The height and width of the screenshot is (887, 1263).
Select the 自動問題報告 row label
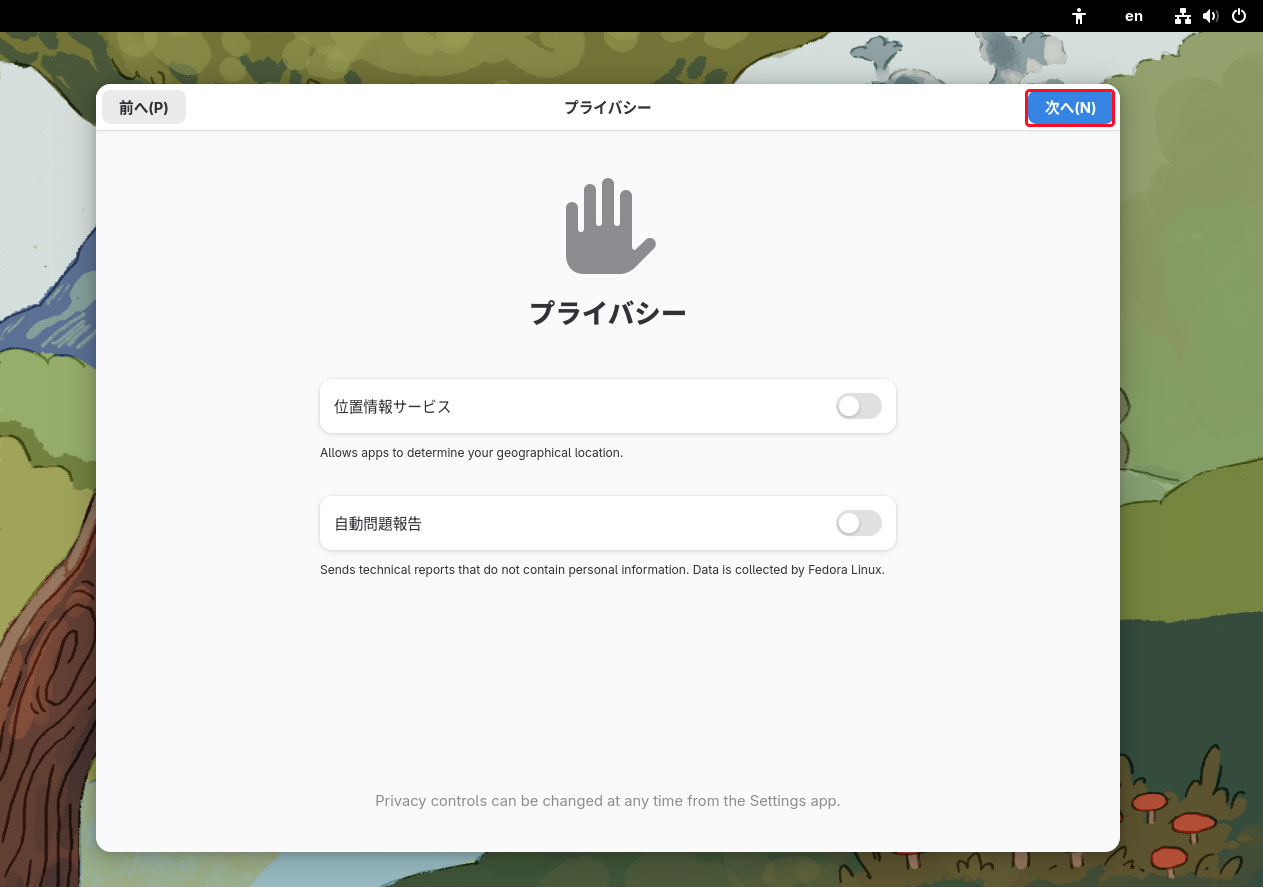(x=378, y=524)
